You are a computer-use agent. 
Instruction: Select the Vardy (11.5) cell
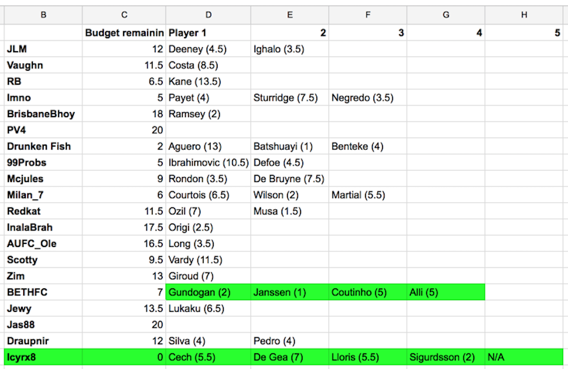pos(208,260)
